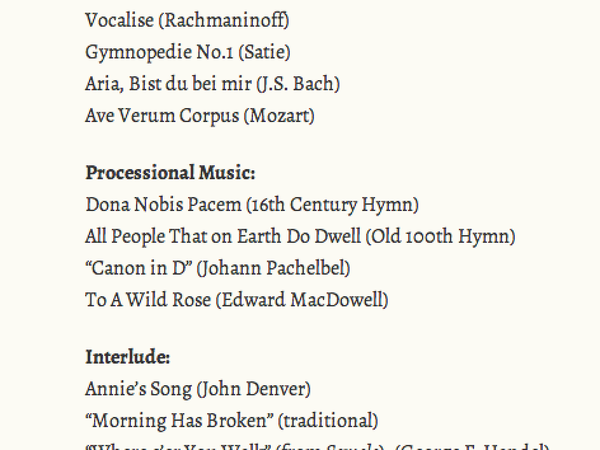The width and height of the screenshot is (600, 450).
Task: Click Morning Has Broken title
Action: tap(179, 420)
